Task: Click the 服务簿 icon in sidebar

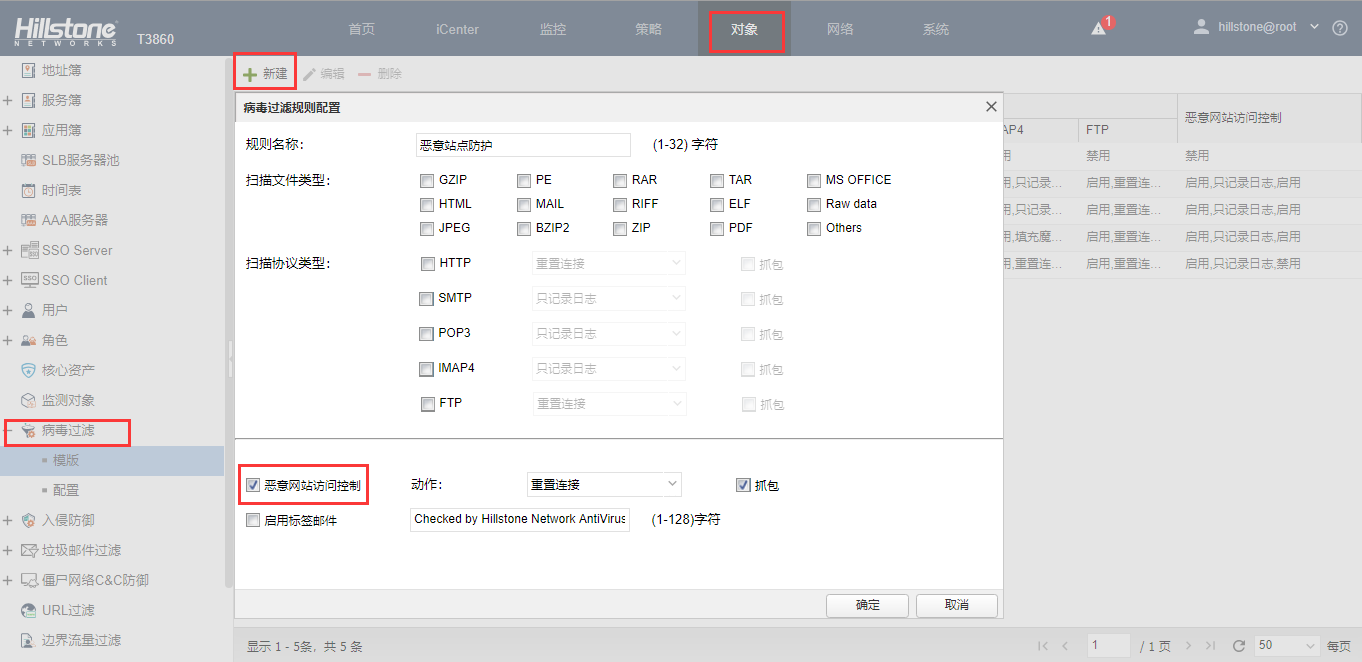Action: pos(28,100)
